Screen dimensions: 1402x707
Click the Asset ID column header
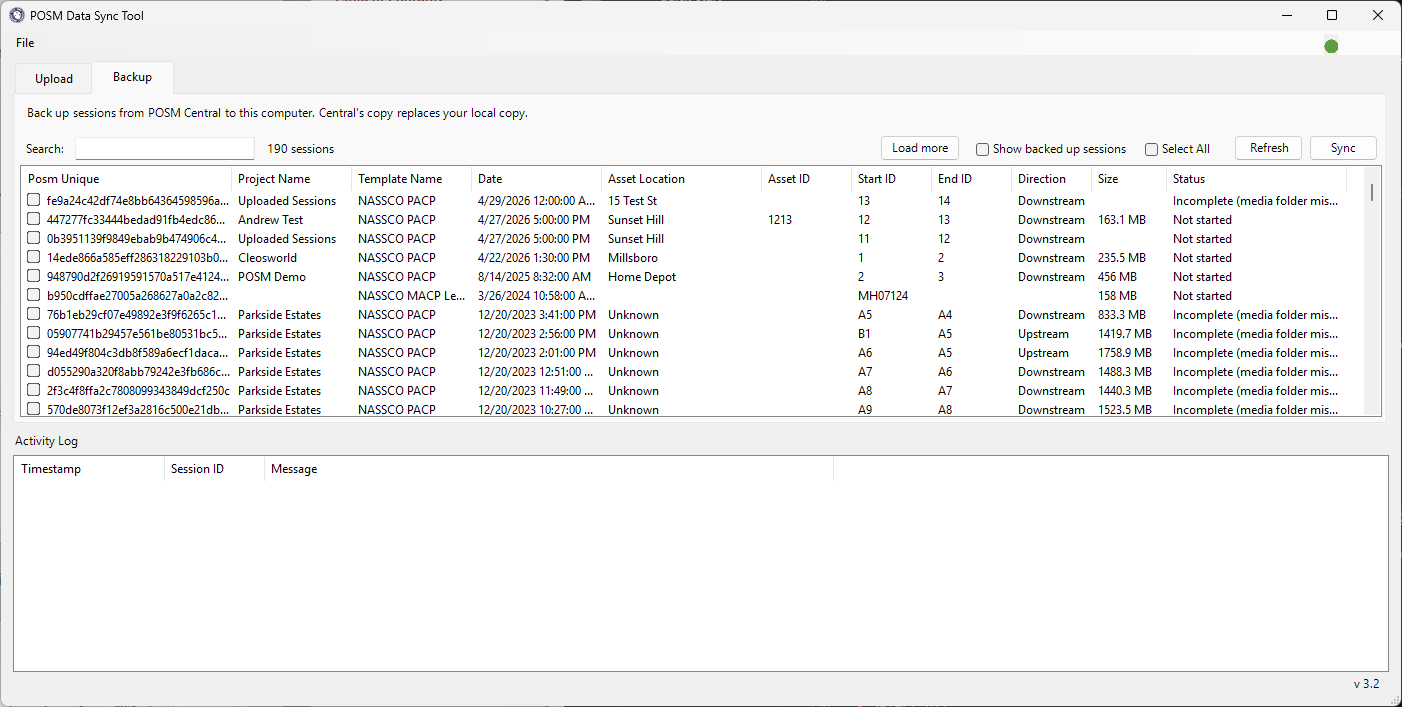[x=807, y=179]
